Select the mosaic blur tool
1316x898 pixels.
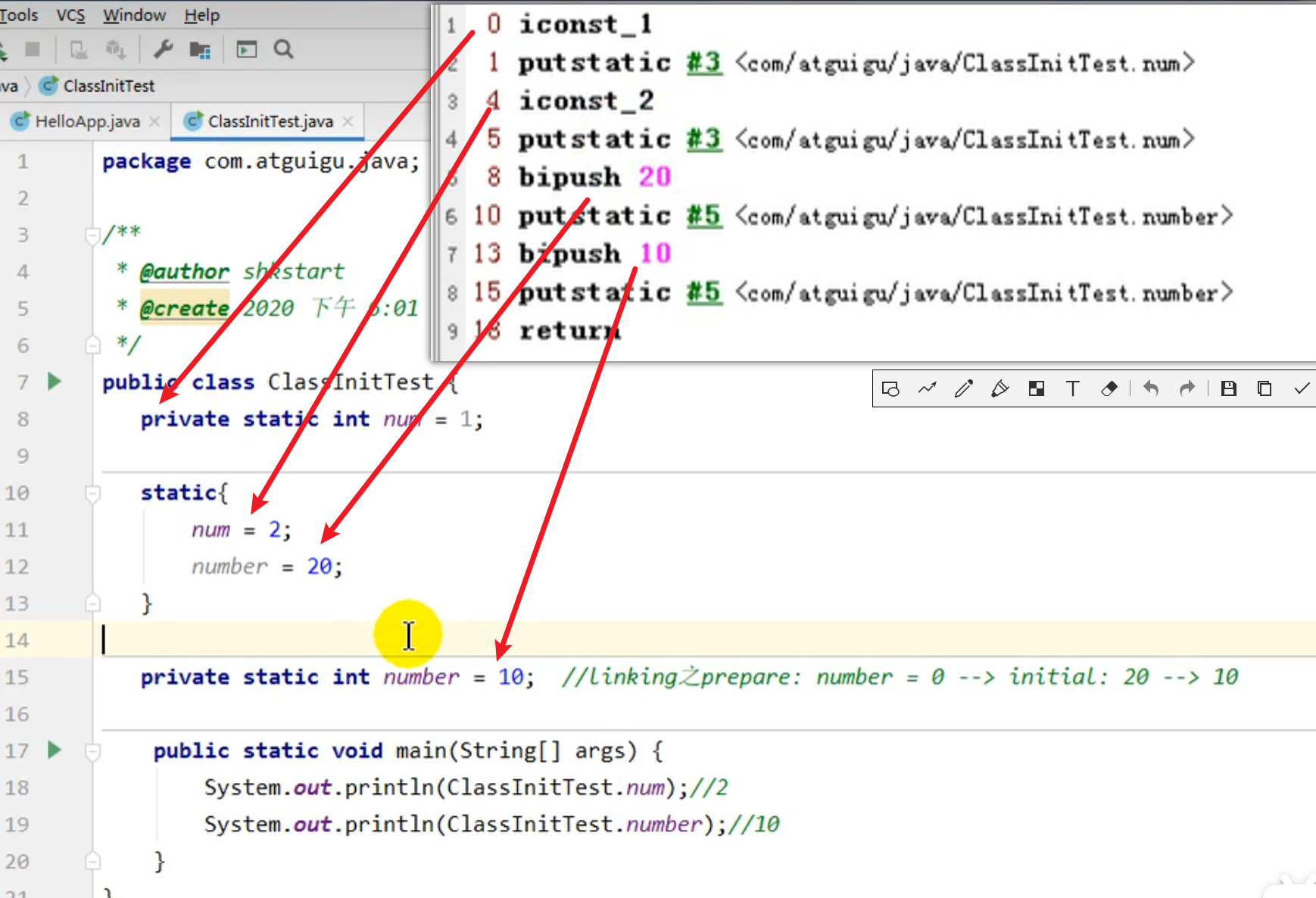1037,389
